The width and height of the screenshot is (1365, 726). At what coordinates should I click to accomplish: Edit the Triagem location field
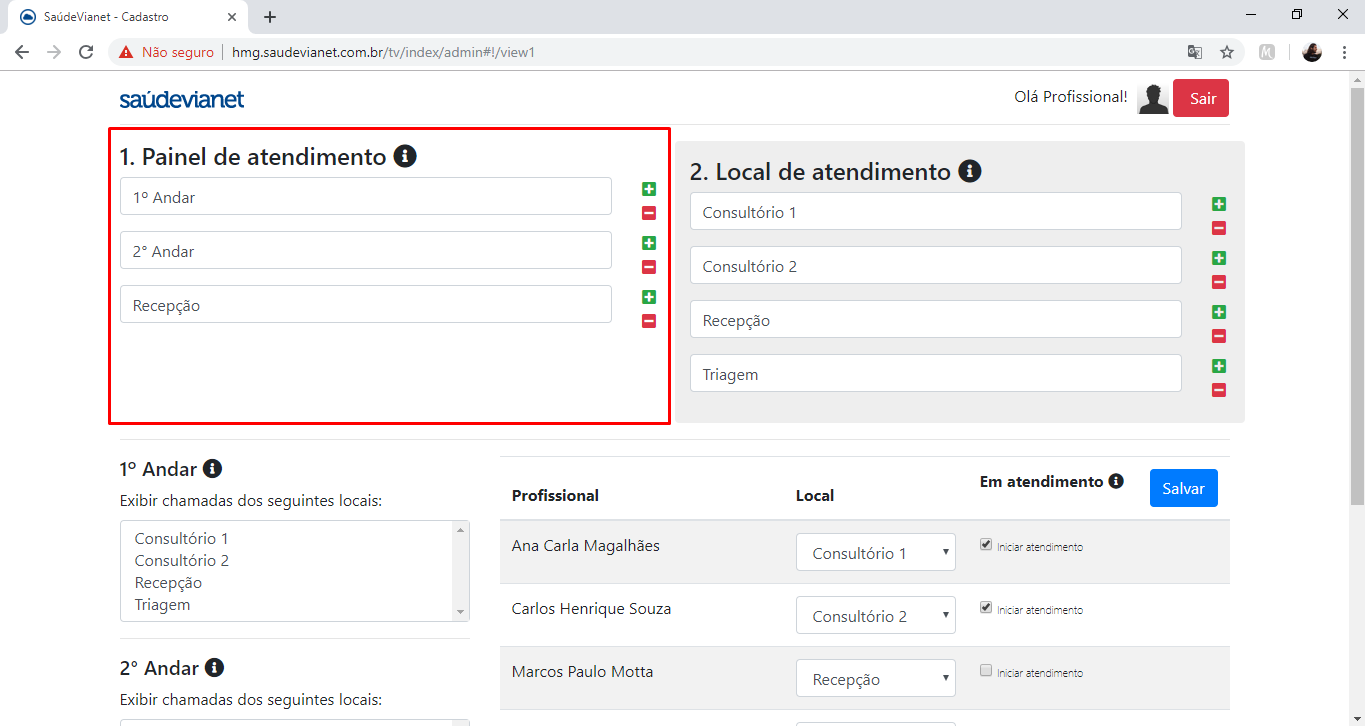tap(936, 373)
